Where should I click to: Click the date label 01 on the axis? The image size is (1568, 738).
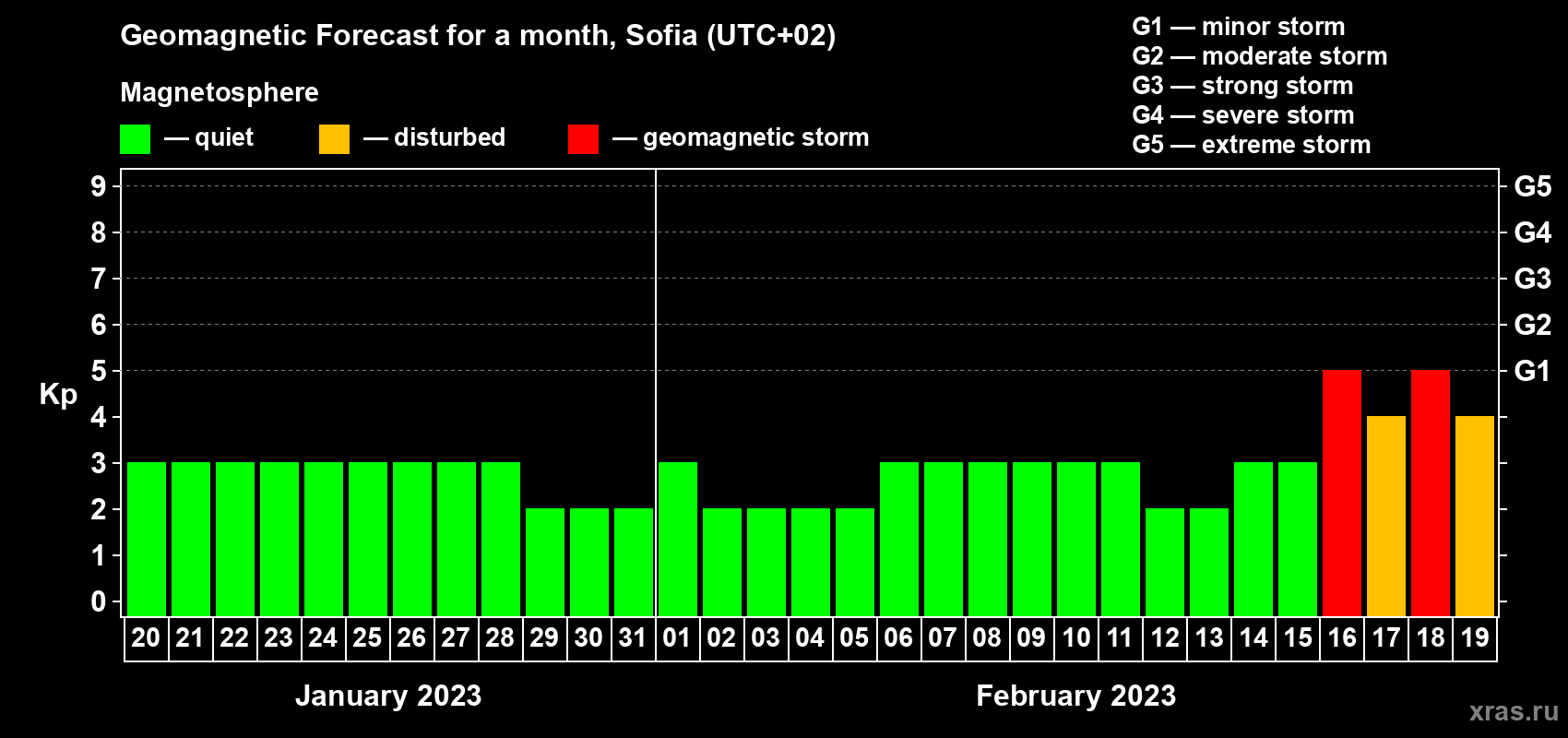(x=677, y=638)
